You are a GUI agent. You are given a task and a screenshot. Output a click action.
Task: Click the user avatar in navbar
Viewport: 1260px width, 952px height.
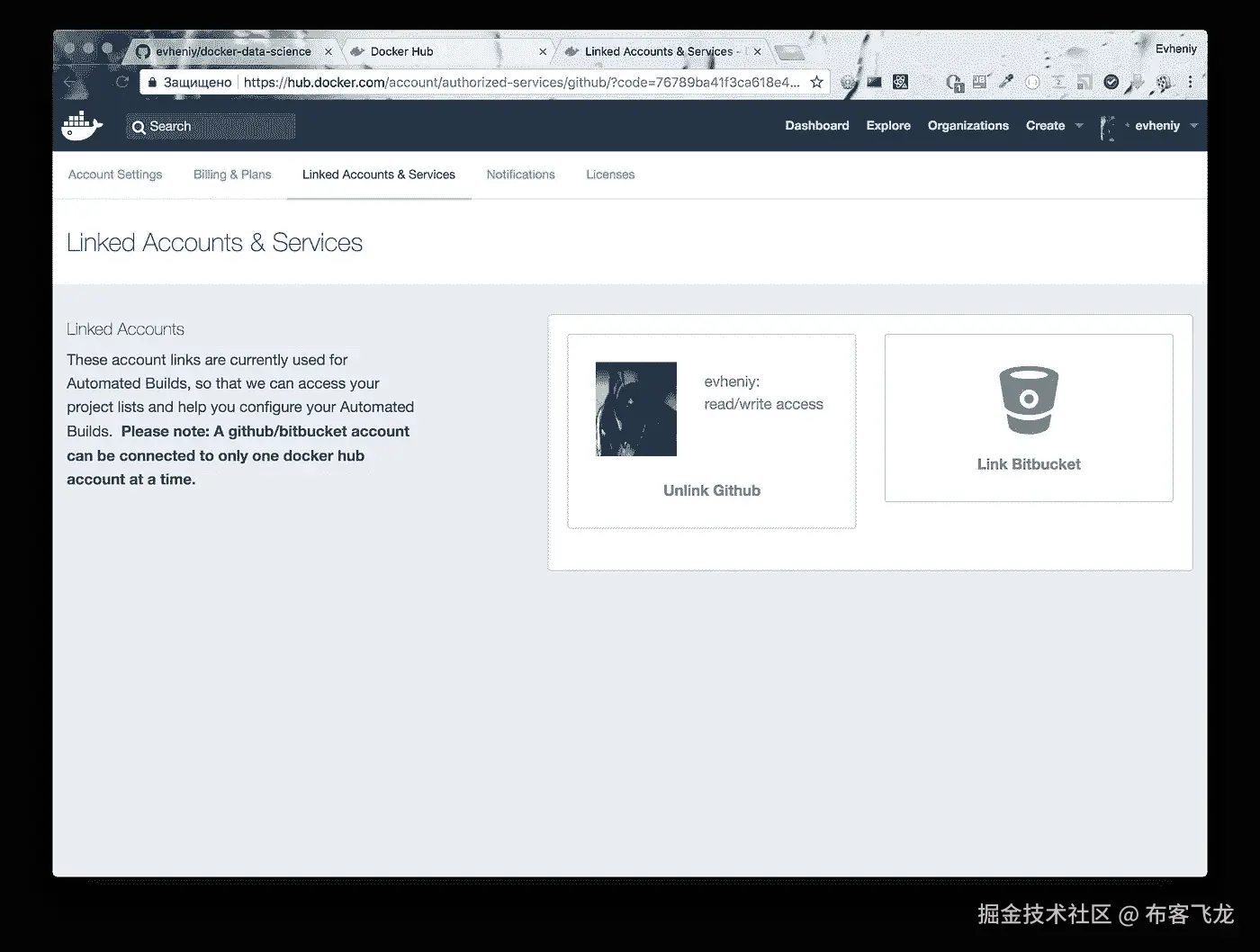1108,127
